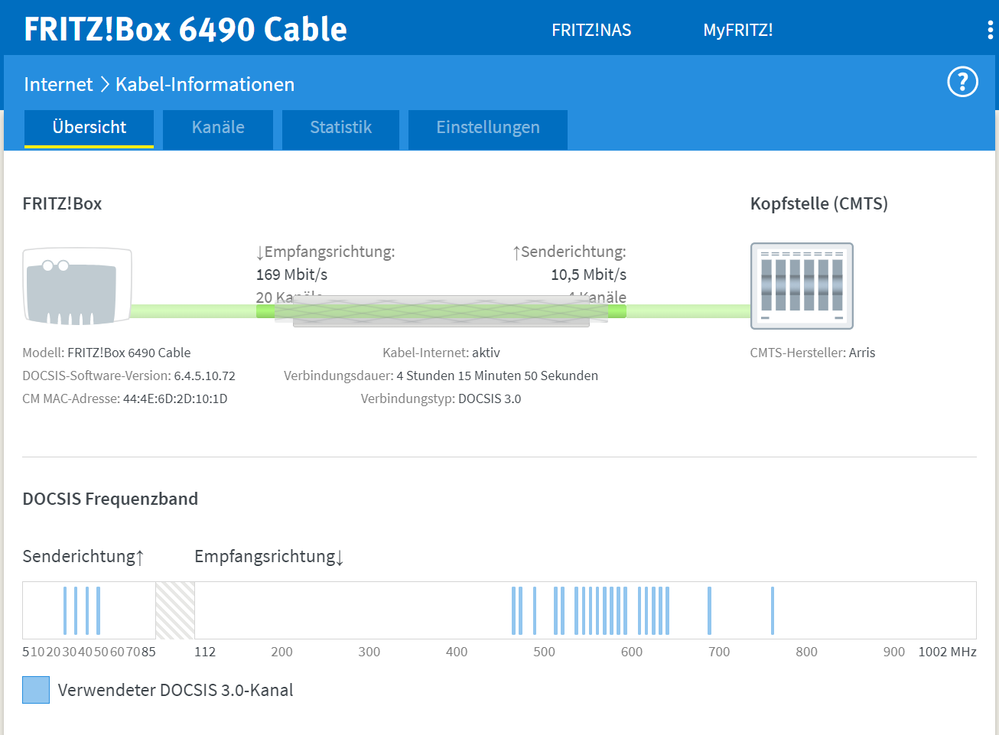Click the 1002 MHz axis label
999x735 pixels.
coord(947,652)
